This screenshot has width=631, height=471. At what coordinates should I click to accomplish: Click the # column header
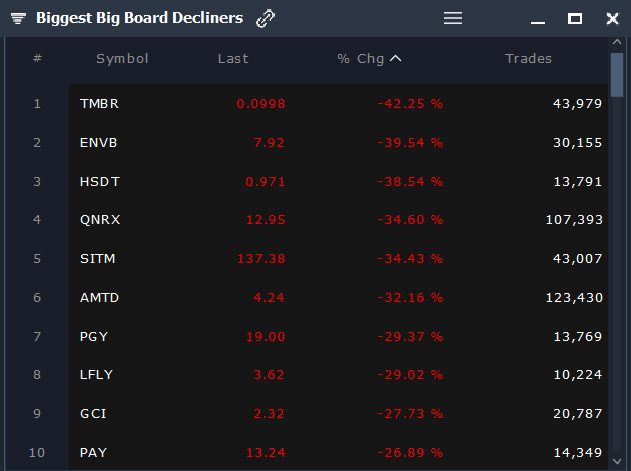(37, 59)
